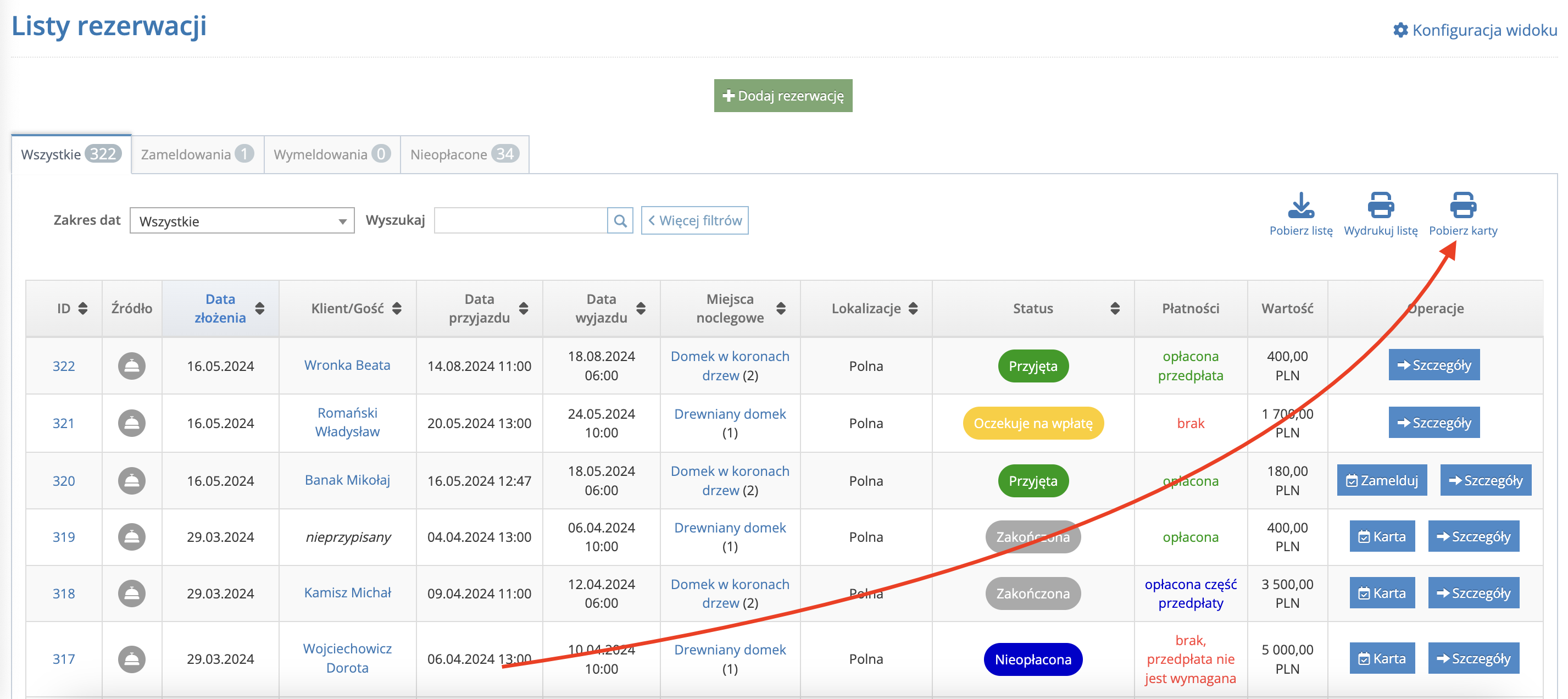Open Drewniany domek link in row 321
This screenshot has width=1568, height=699.
coord(730,414)
